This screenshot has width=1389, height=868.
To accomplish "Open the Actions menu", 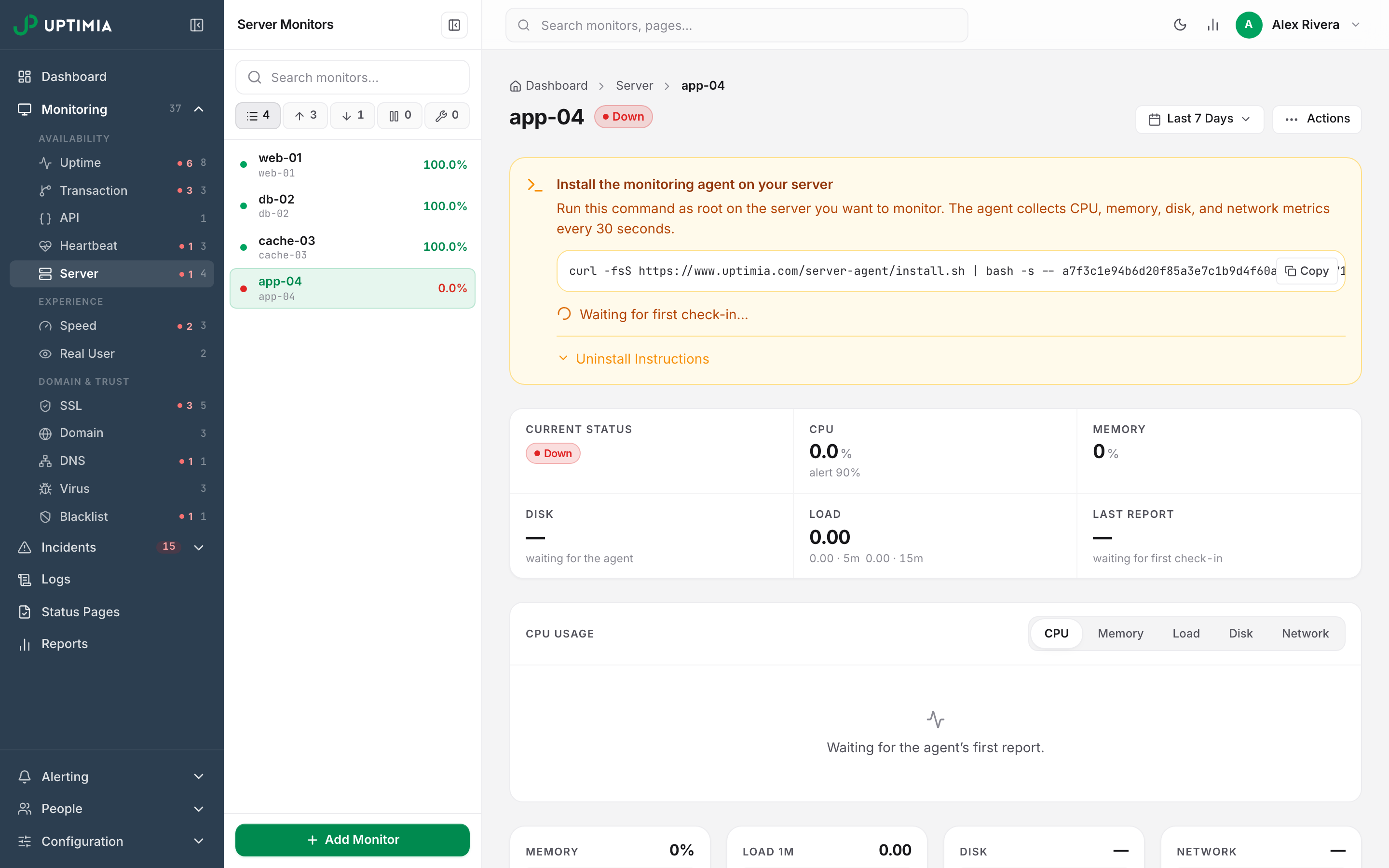I will coord(1317,119).
